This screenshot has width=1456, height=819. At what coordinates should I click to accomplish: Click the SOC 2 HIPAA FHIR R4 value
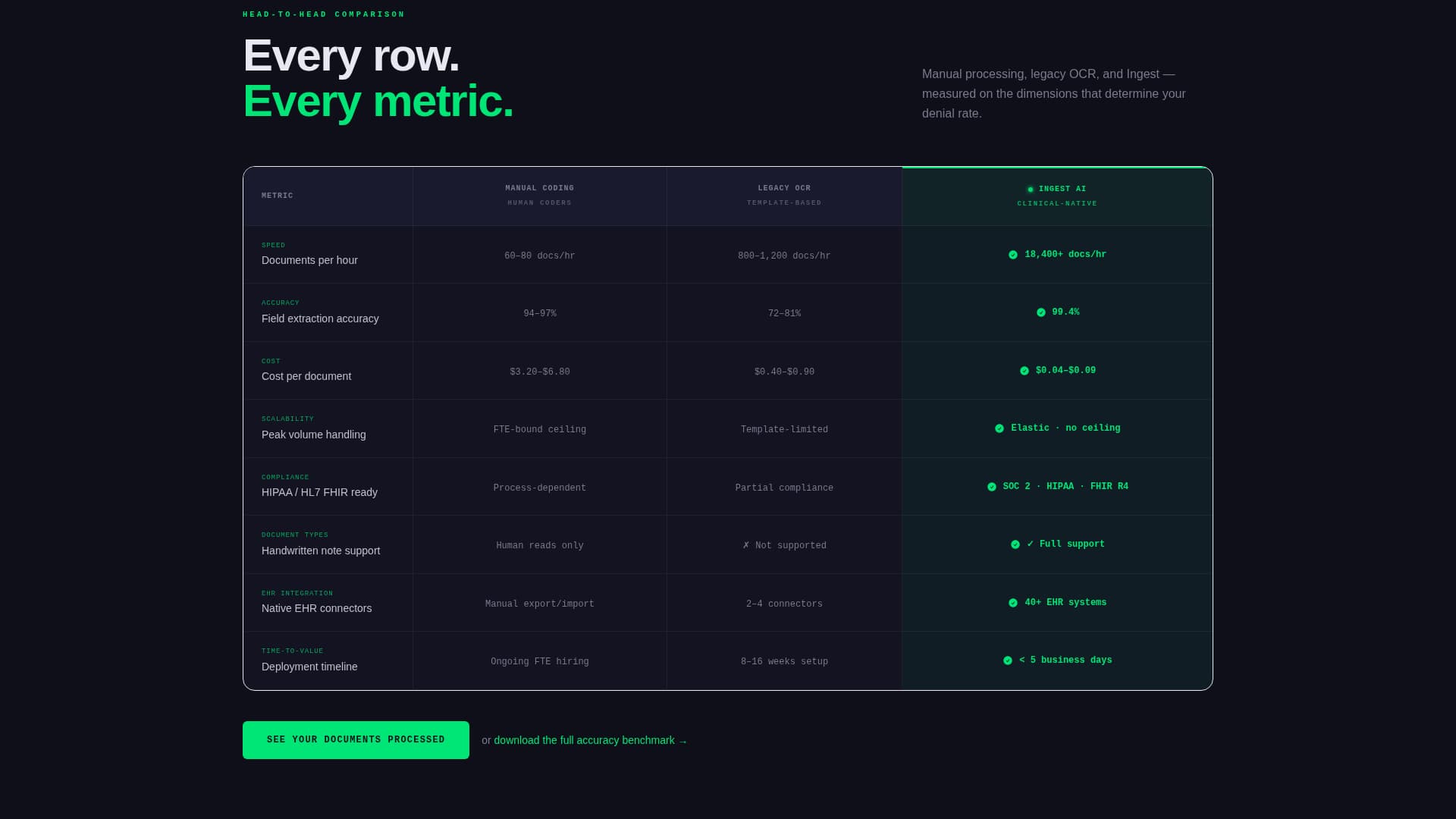[1065, 487]
